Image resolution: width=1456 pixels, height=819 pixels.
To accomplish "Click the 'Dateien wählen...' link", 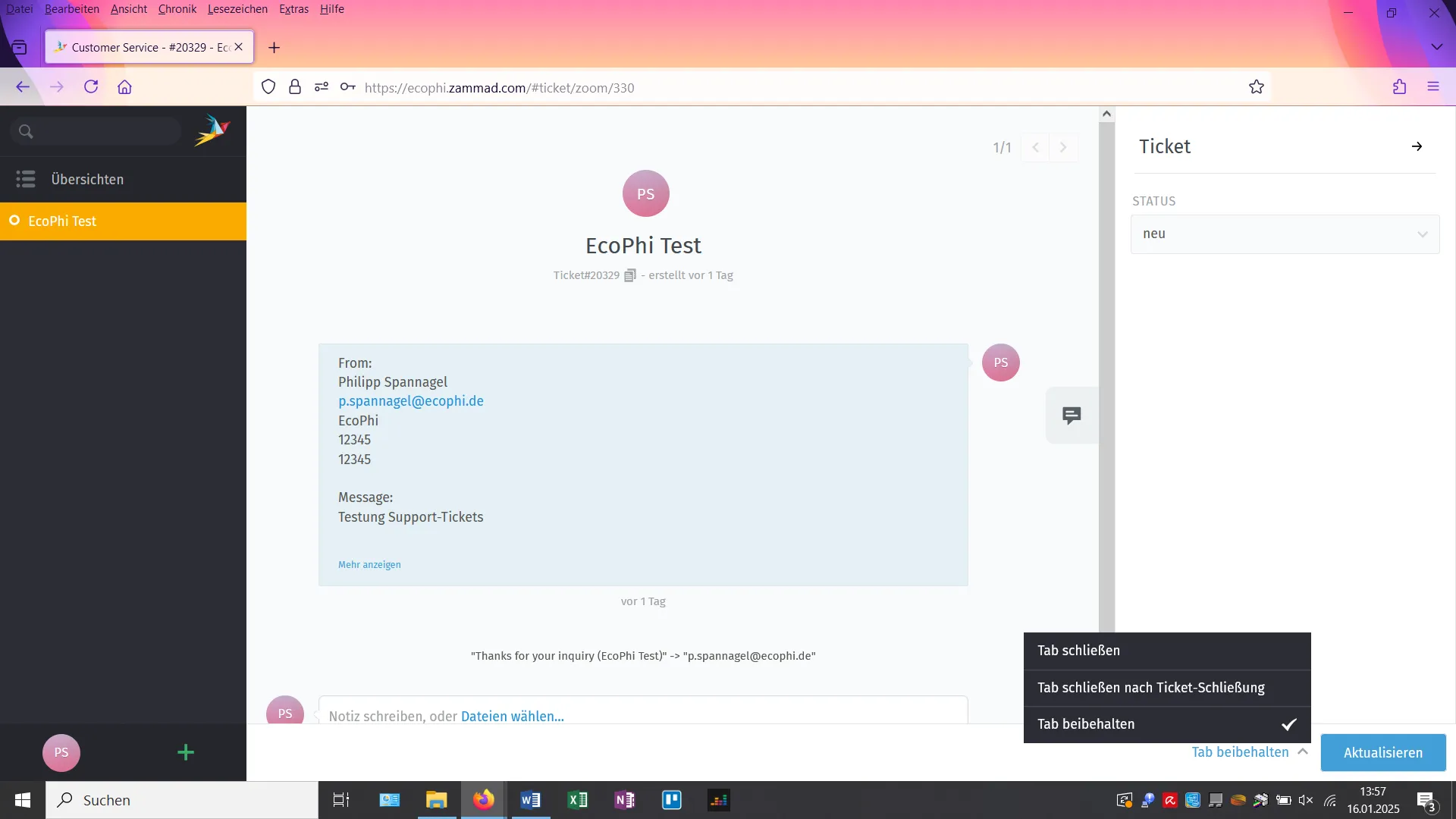I will (x=512, y=716).
